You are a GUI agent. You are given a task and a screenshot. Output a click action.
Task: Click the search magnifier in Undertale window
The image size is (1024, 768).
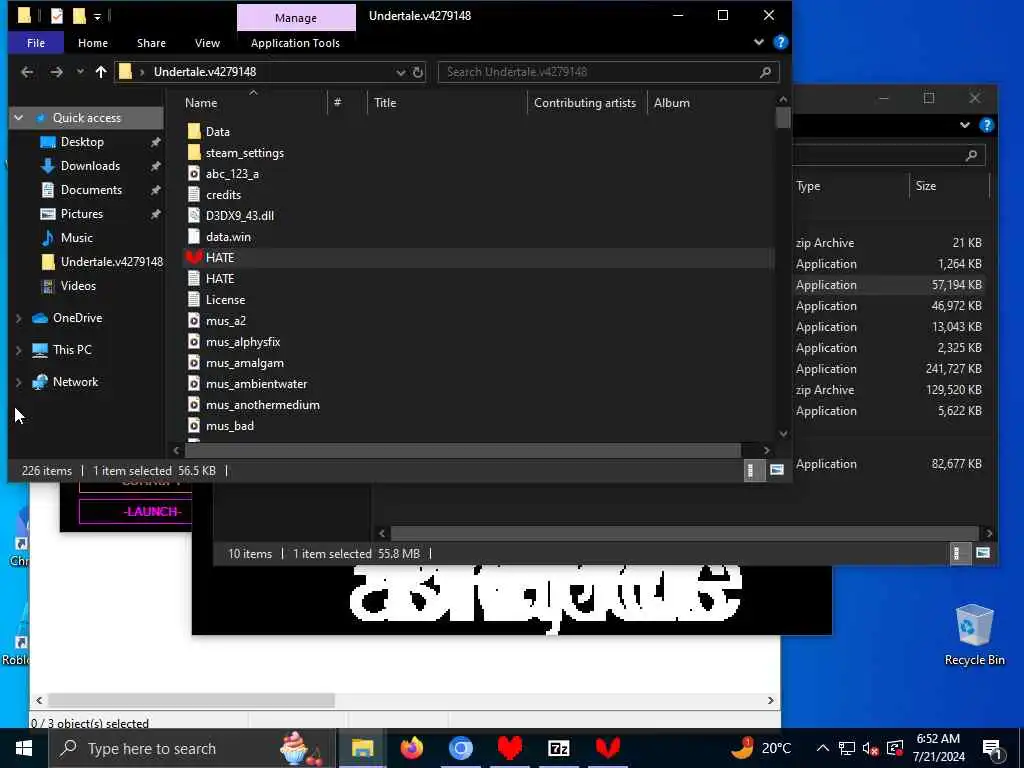pyautogui.click(x=765, y=72)
